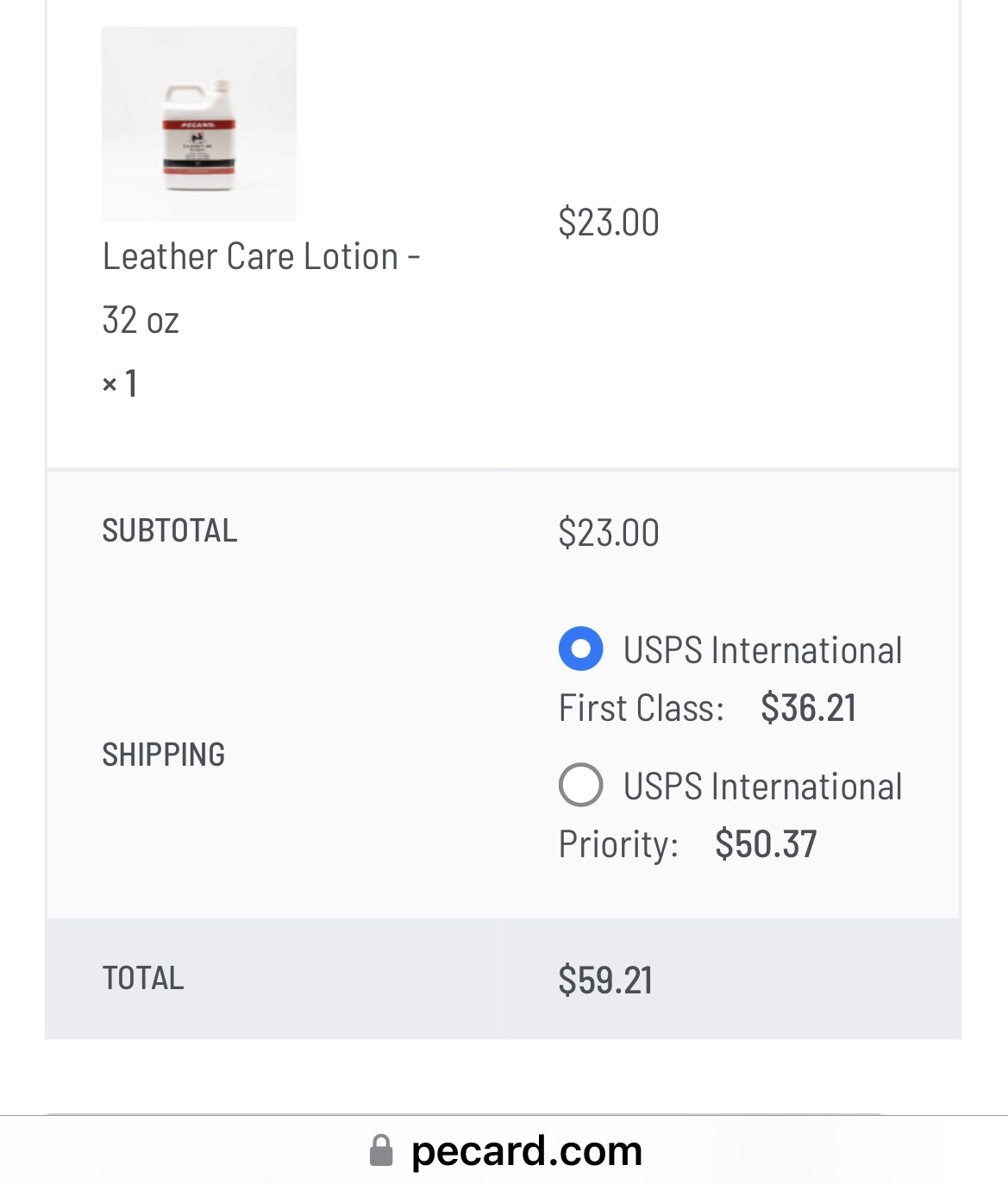This screenshot has width=1008, height=1184.
Task: Click the USPS International Priority label
Action: [730, 815]
